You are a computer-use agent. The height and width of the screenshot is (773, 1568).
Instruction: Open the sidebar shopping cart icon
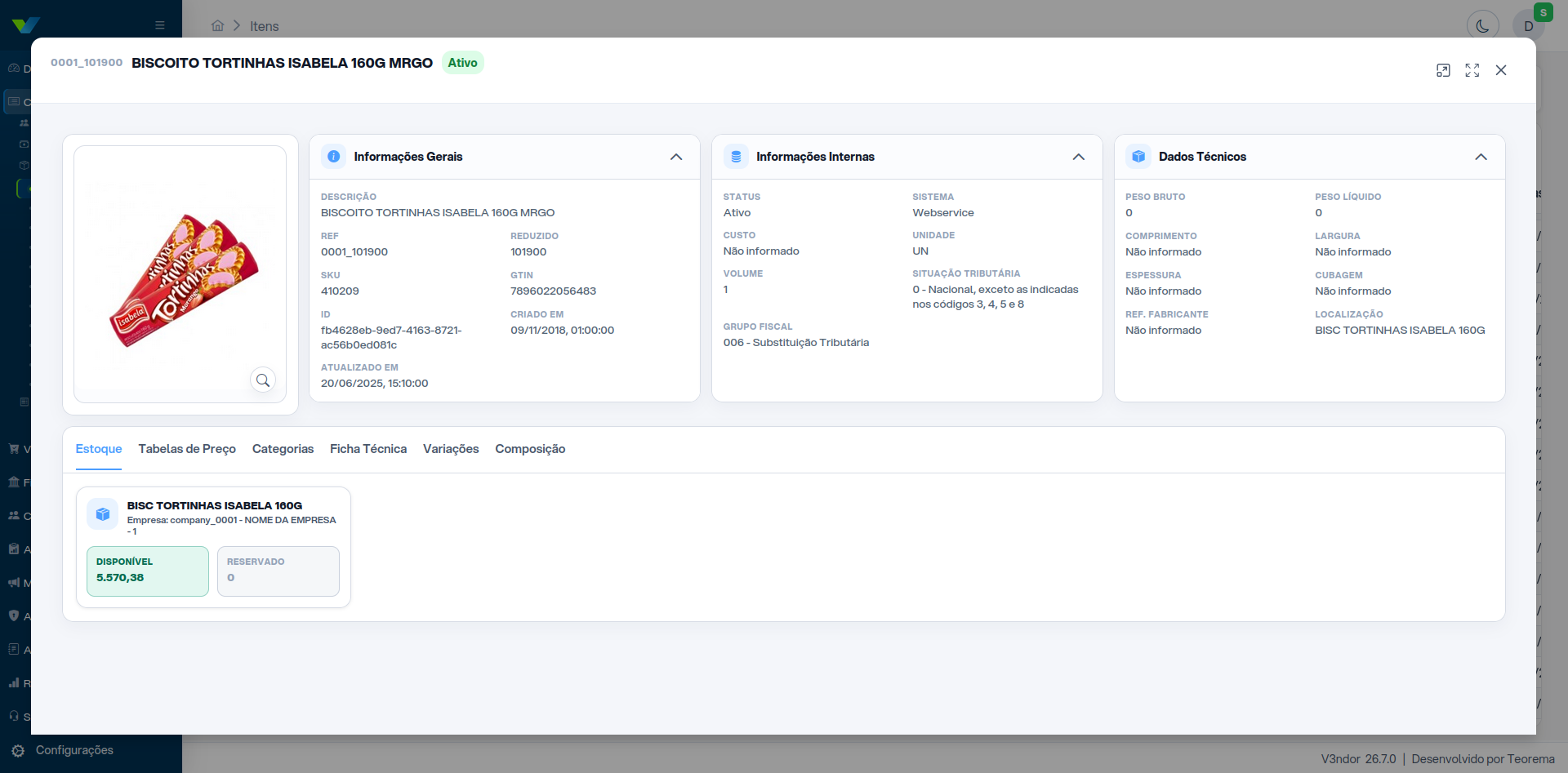14,449
